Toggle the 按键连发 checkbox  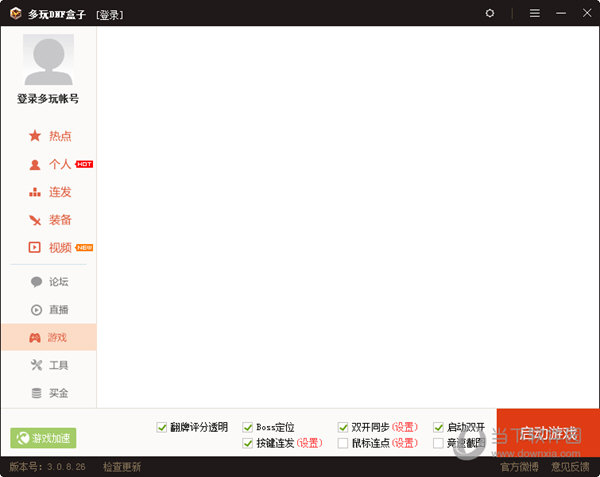tap(248, 443)
